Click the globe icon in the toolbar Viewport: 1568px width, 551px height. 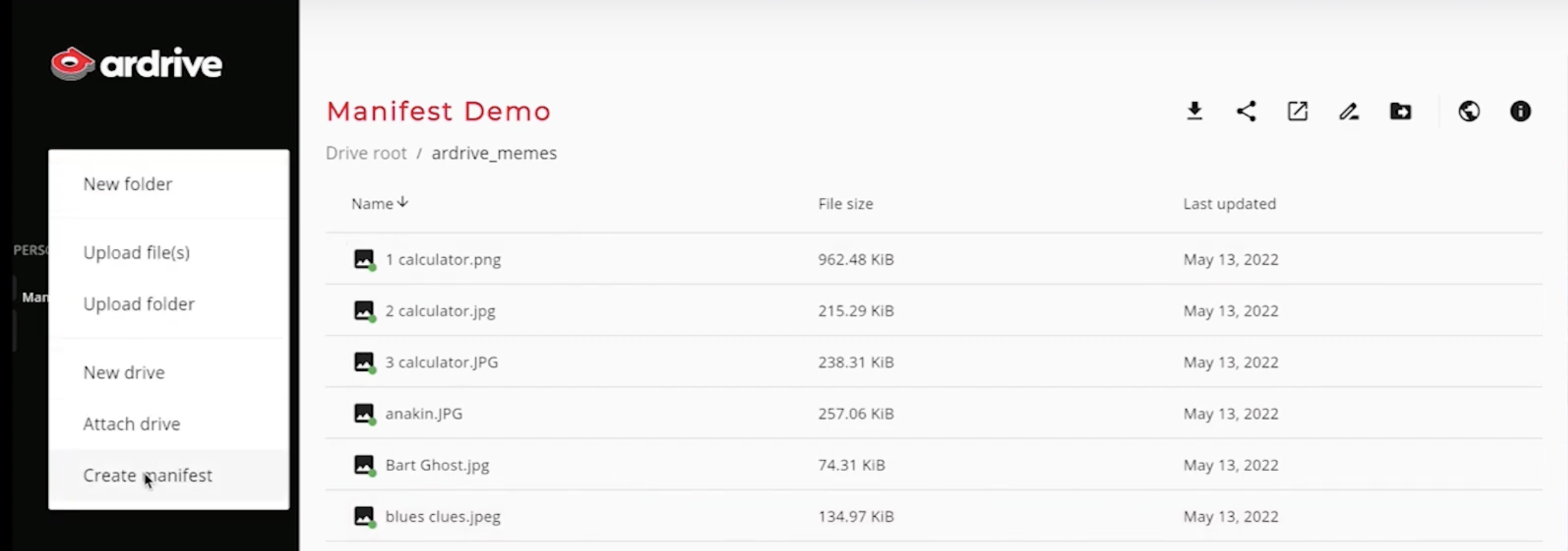coord(1469,111)
